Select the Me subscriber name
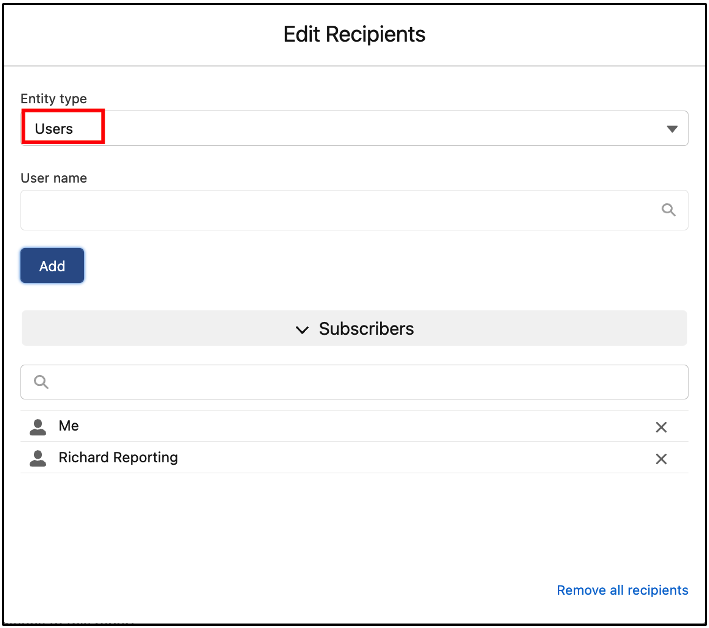709x628 pixels. (69, 426)
